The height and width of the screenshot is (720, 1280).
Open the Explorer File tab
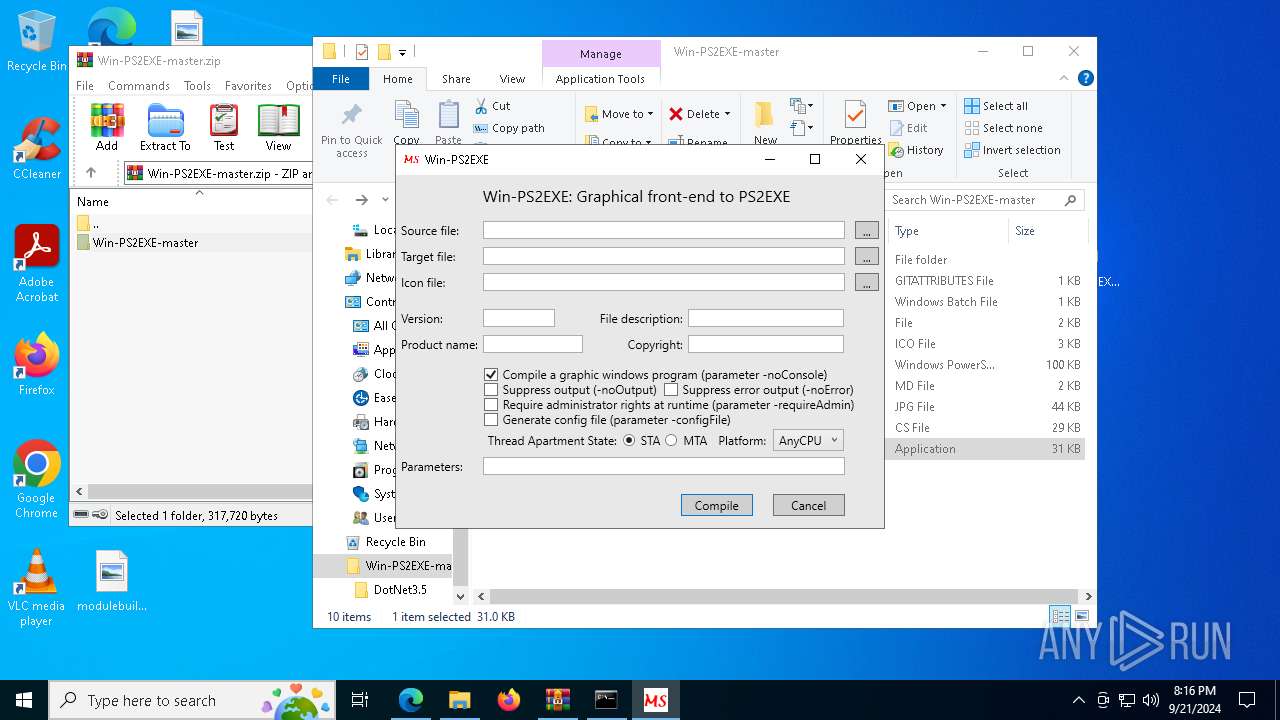tap(341, 79)
